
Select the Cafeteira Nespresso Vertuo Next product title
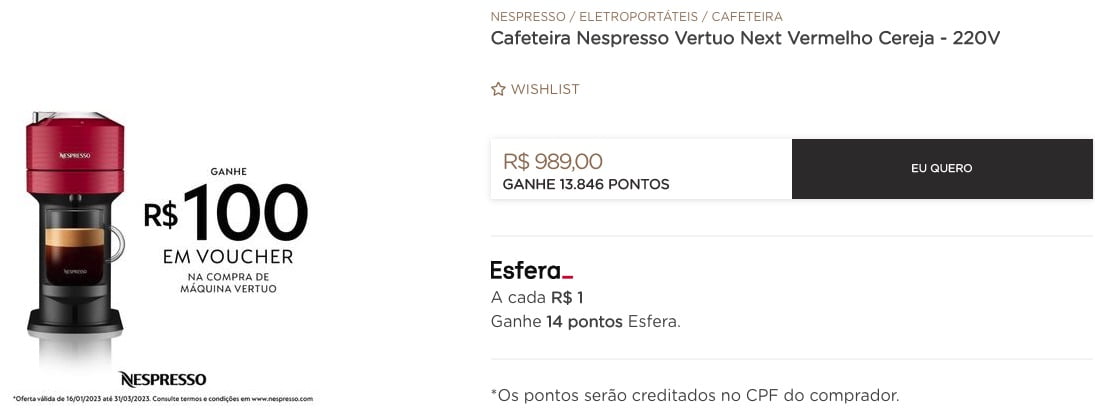point(745,38)
